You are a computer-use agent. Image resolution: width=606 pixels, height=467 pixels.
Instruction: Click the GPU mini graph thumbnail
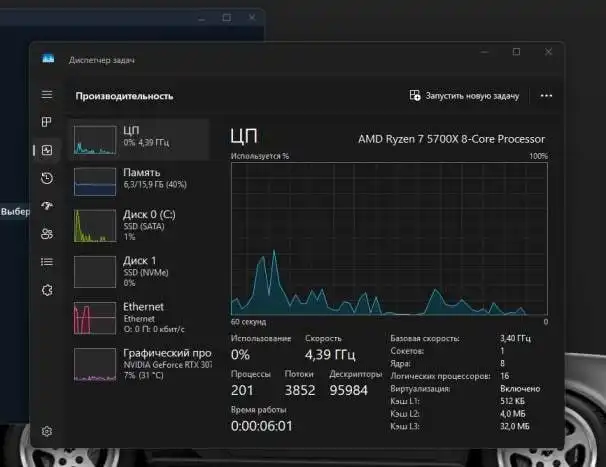(x=95, y=364)
